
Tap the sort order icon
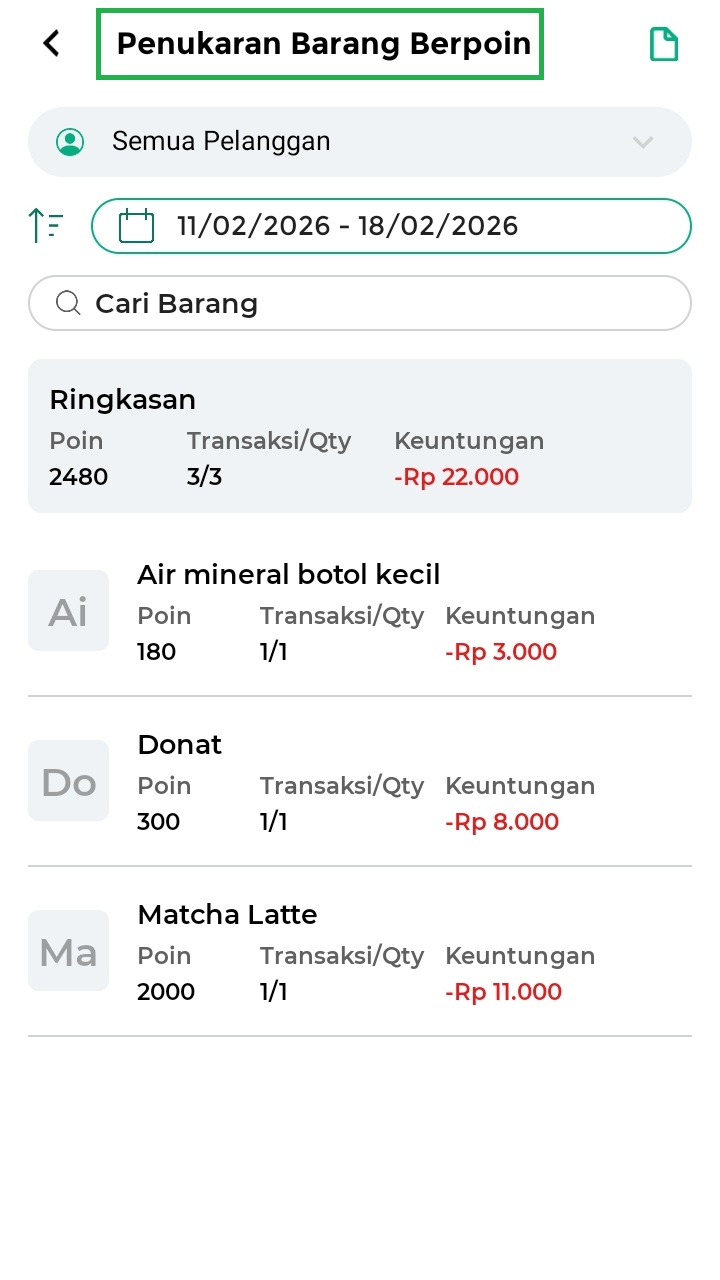coord(47,225)
